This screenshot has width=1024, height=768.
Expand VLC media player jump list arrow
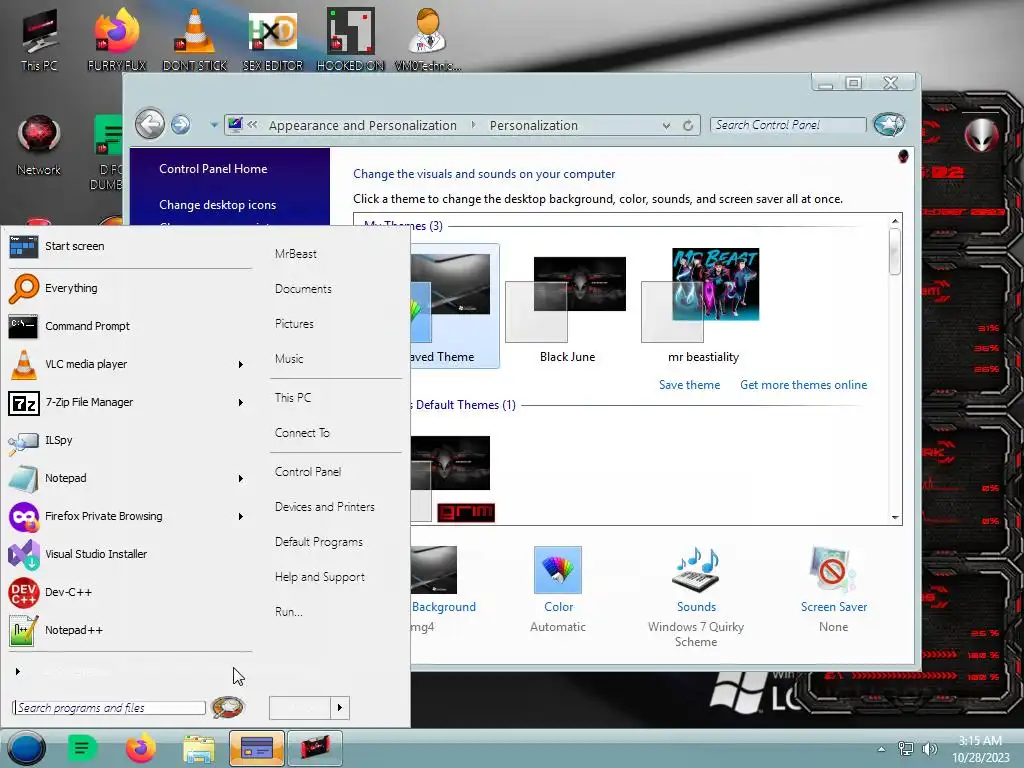[241, 364]
